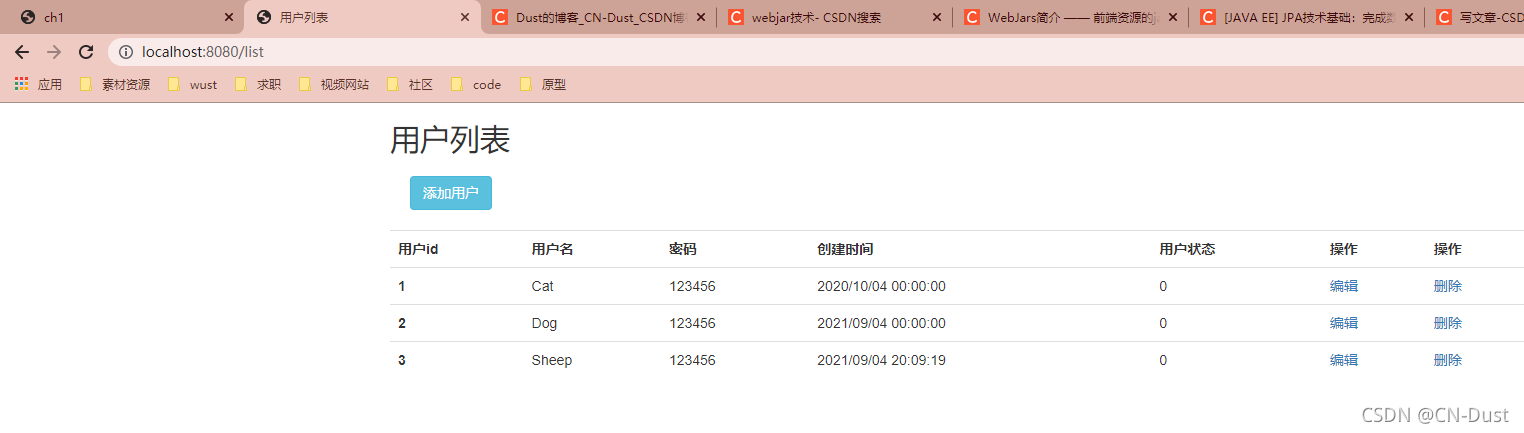Select the Dog username cell
1524x433 pixels.
click(545, 323)
